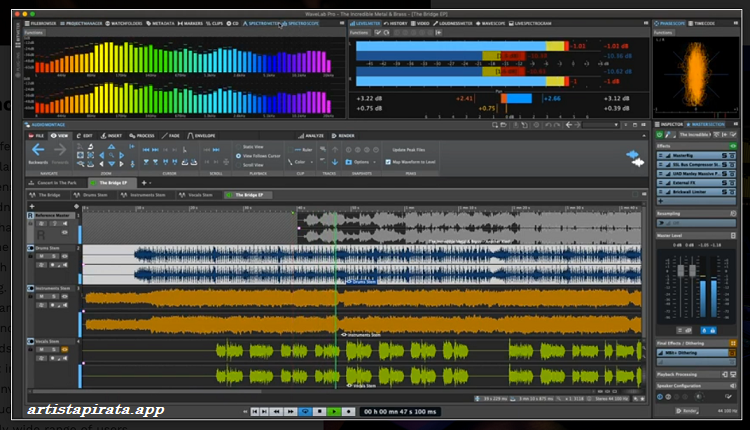Click the add effect plus slot
This screenshot has height=430, width=750.
pos(696,201)
